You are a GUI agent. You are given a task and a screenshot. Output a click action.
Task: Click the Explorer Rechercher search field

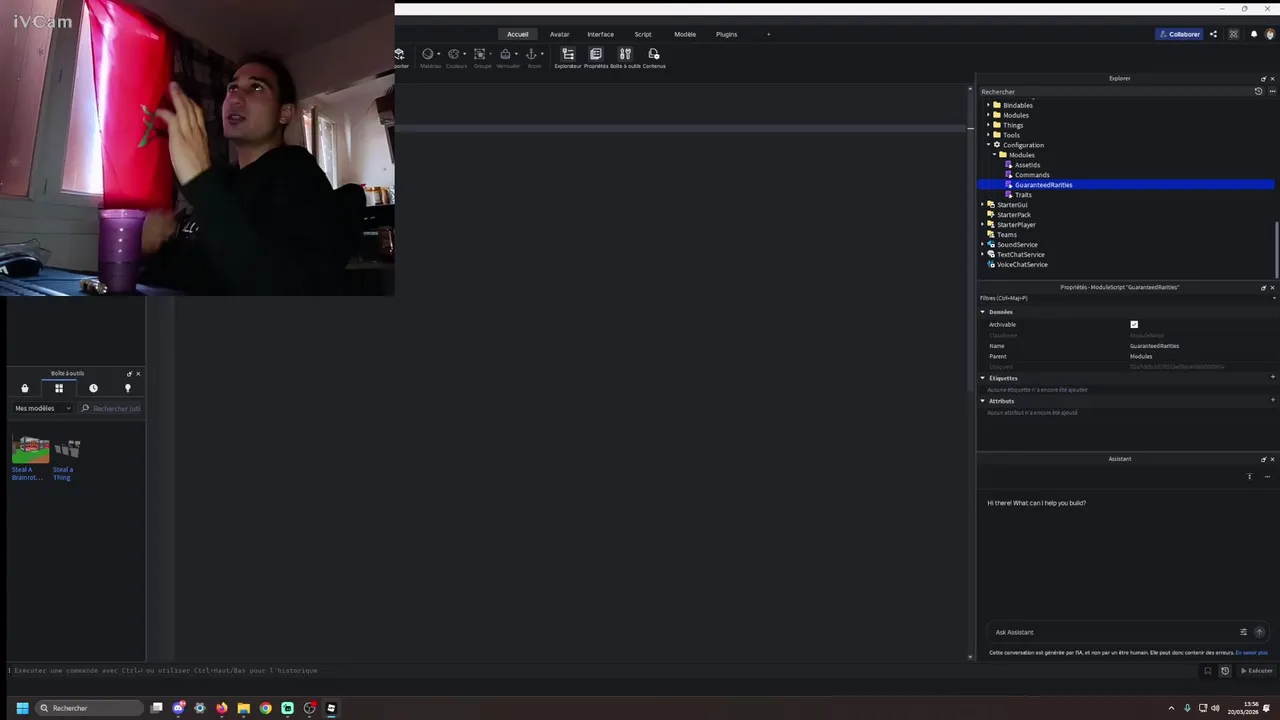coord(1115,91)
